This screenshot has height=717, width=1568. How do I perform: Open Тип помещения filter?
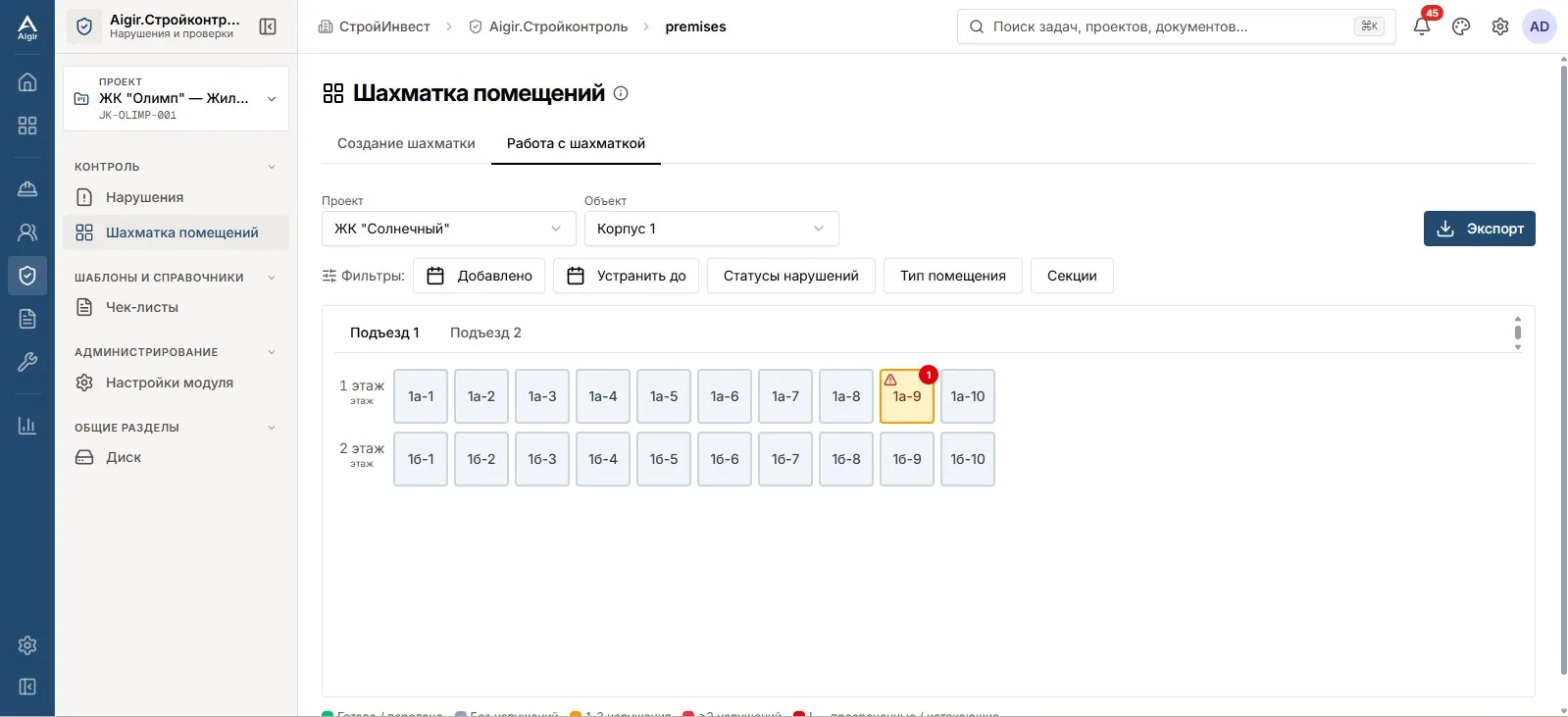click(953, 276)
